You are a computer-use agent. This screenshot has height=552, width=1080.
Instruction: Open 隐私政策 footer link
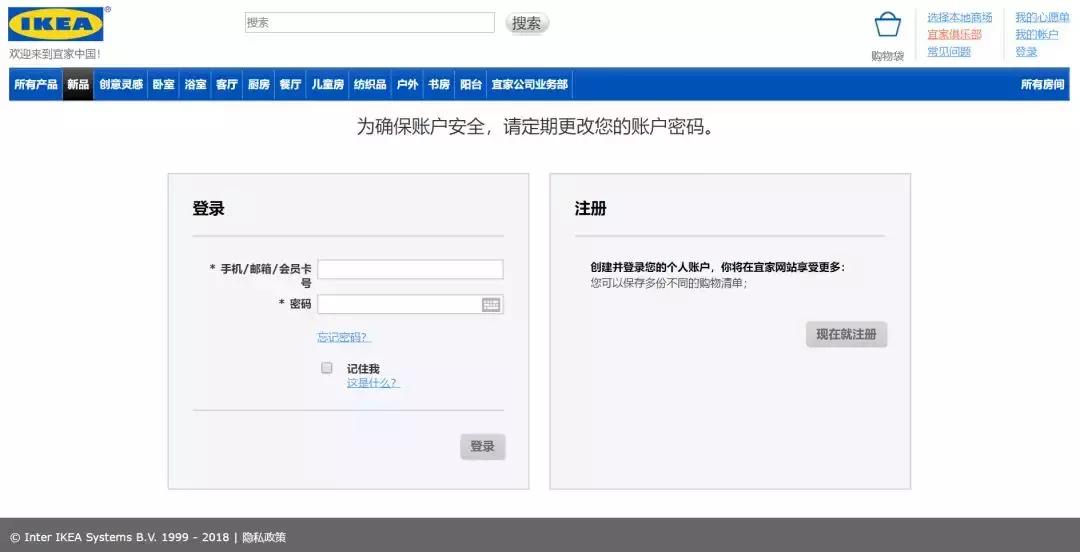[264, 538]
